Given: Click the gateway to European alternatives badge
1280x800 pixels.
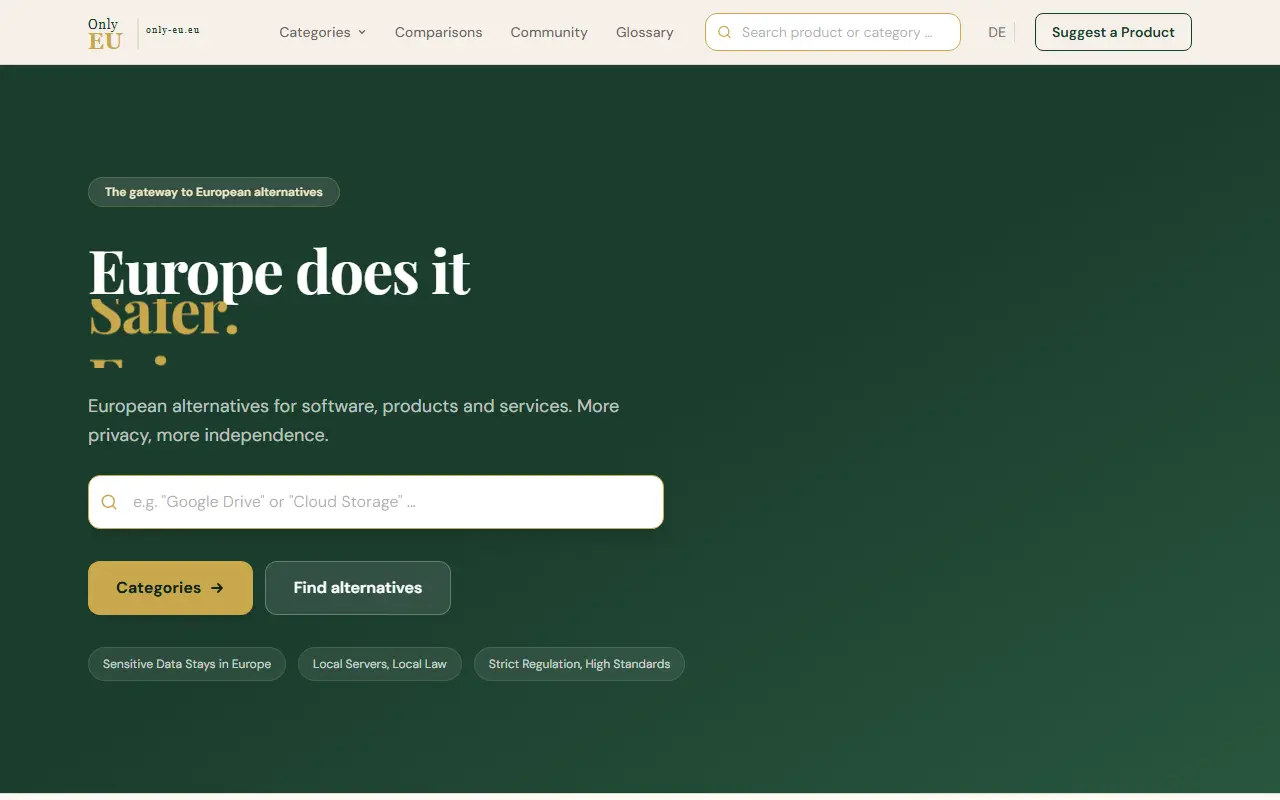Looking at the screenshot, I should tap(214, 192).
